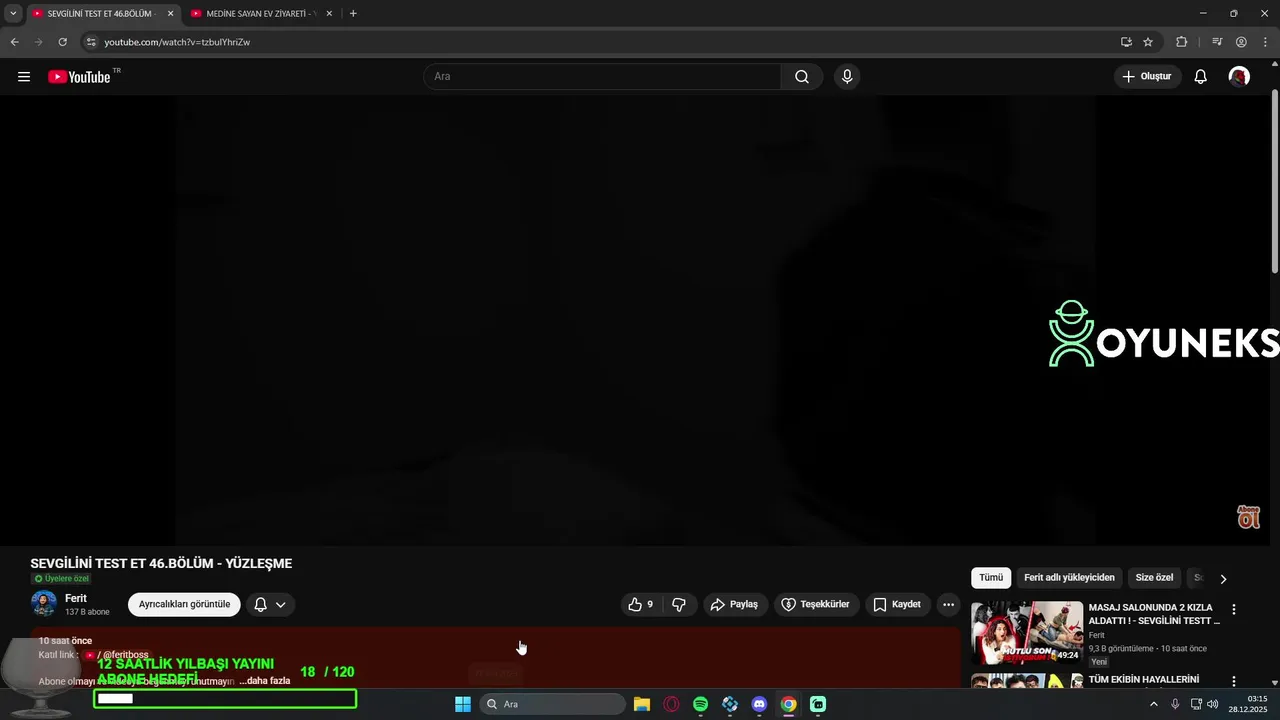Open more actions for the video
The image size is (1280, 720).
[x=948, y=604]
